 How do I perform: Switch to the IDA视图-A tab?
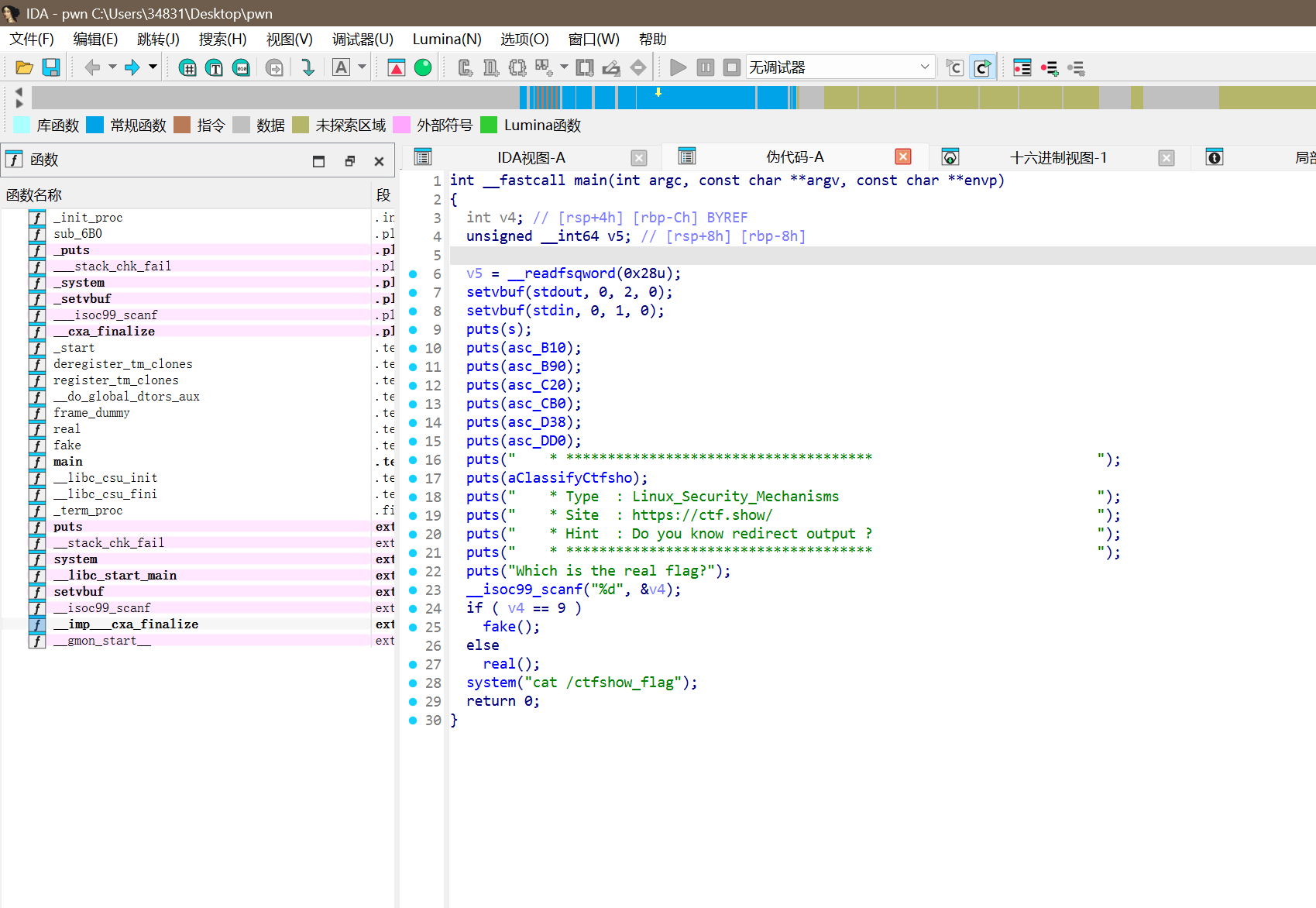[x=531, y=158]
